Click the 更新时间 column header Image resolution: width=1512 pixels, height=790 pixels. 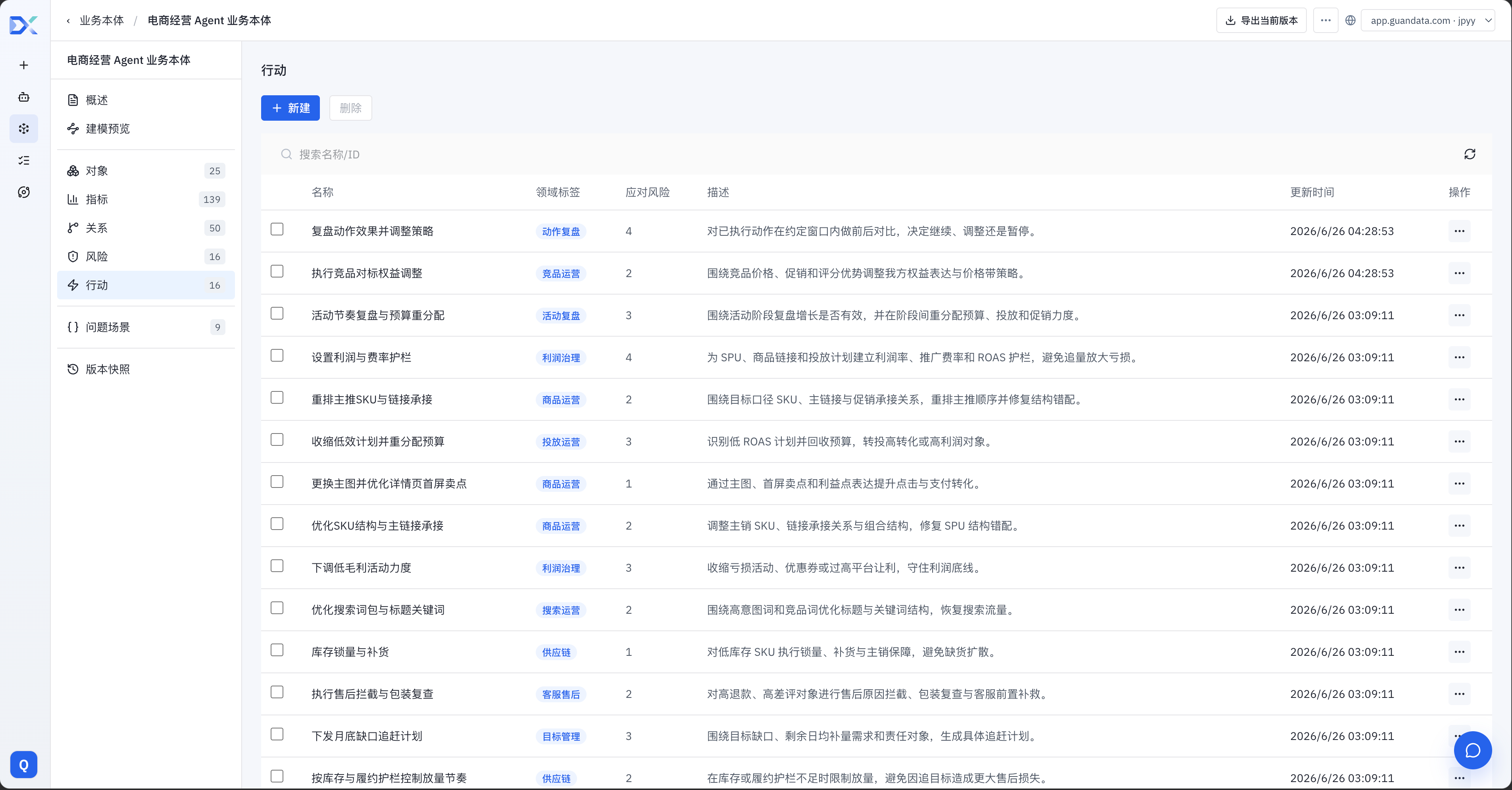[1312, 193]
